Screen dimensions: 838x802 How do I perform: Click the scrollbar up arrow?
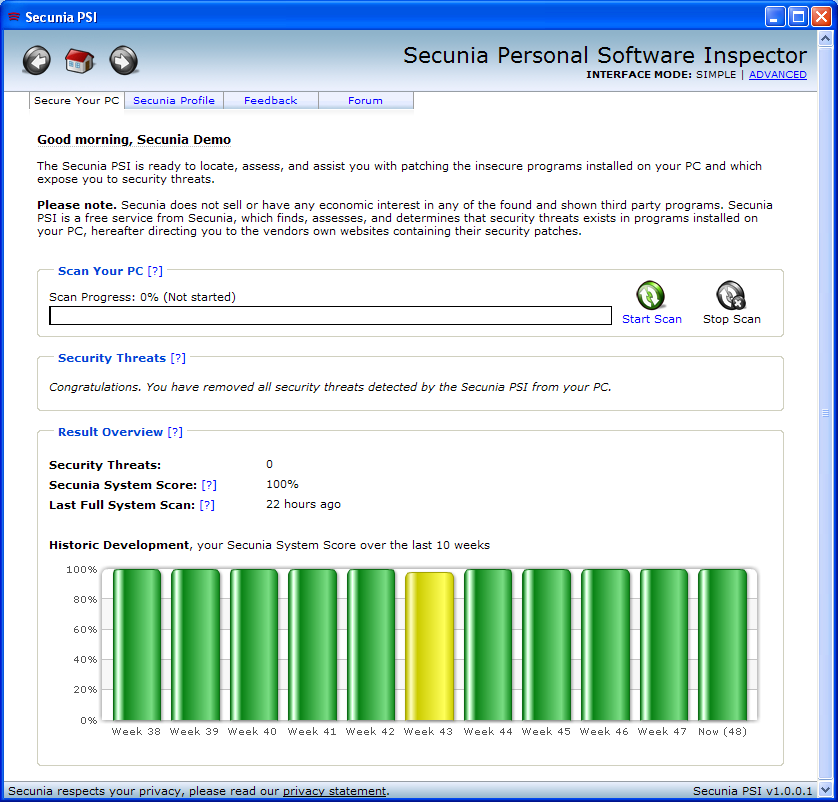(x=825, y=38)
